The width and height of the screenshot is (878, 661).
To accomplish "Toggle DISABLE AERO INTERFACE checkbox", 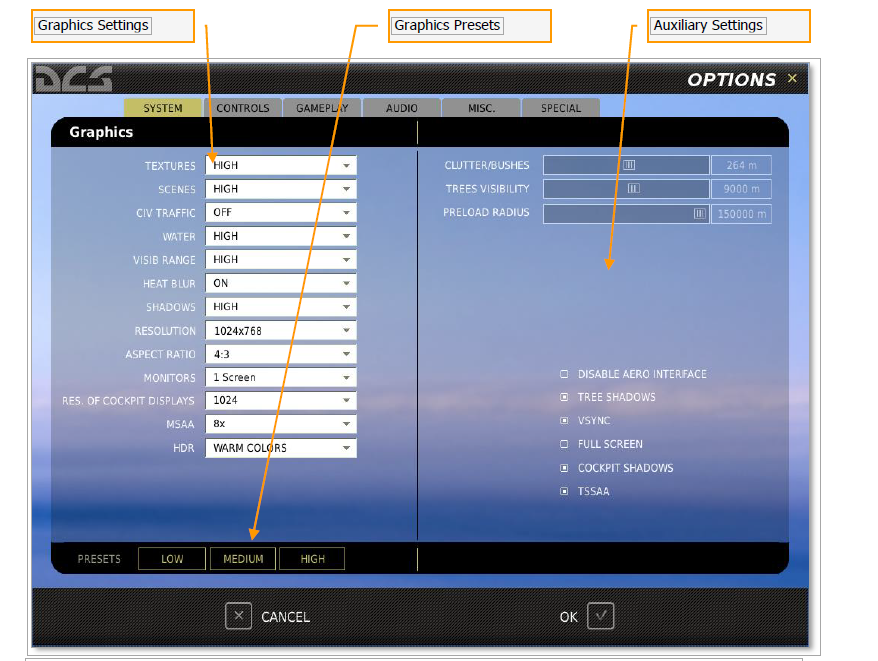I will 564,374.
